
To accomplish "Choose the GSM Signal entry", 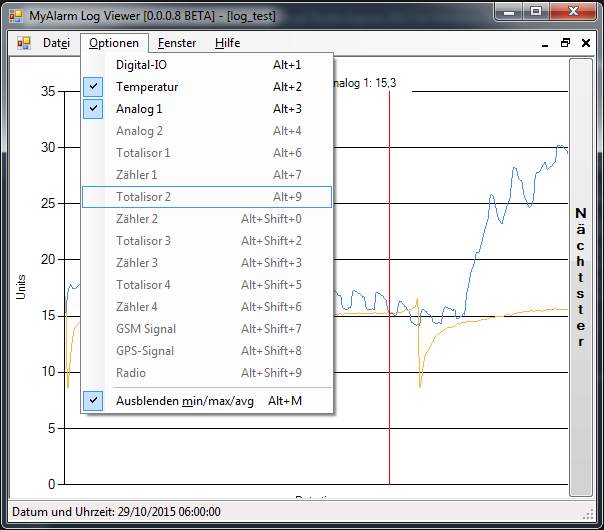I will click(207, 329).
